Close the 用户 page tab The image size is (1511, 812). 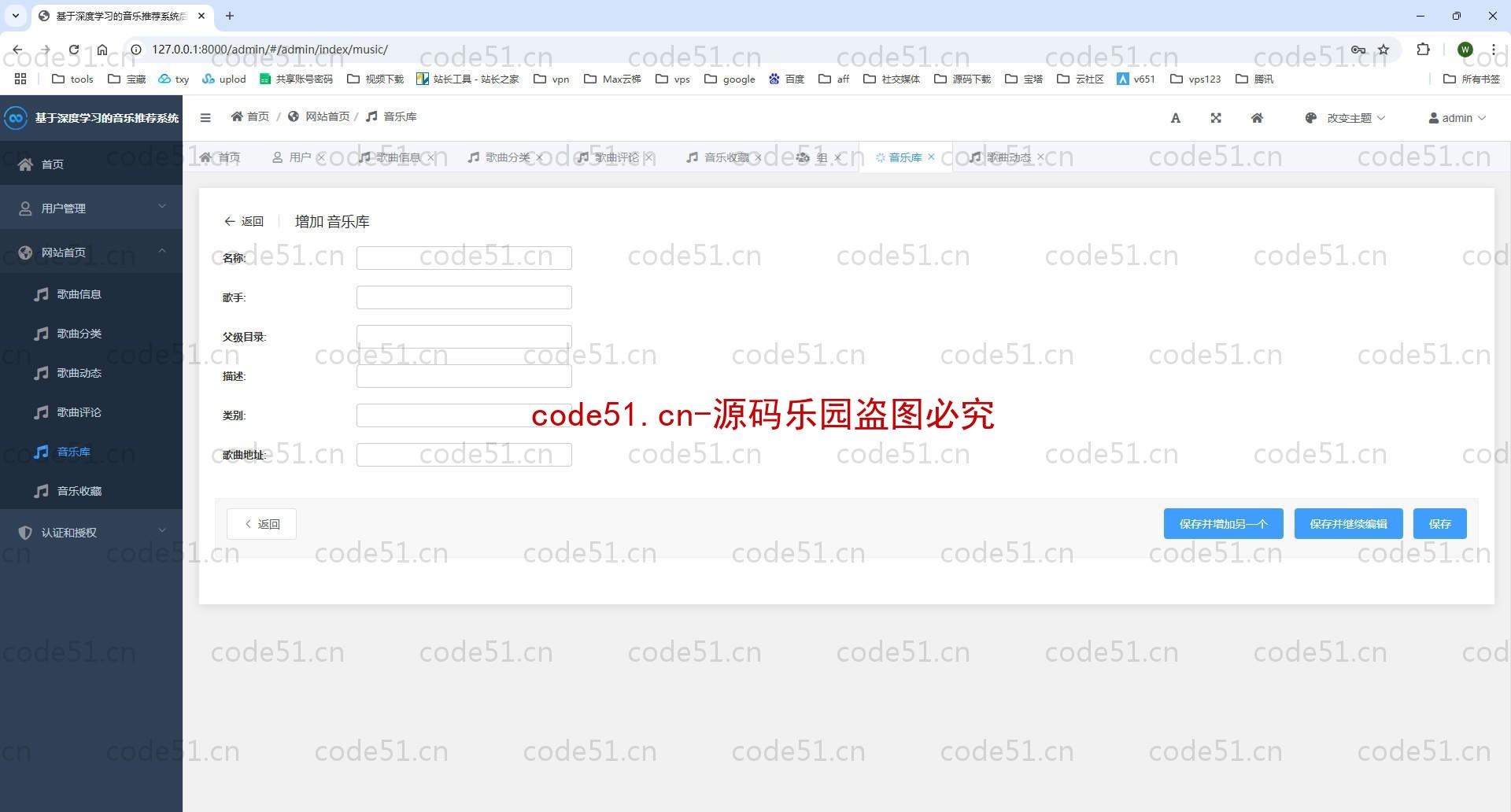(320, 157)
